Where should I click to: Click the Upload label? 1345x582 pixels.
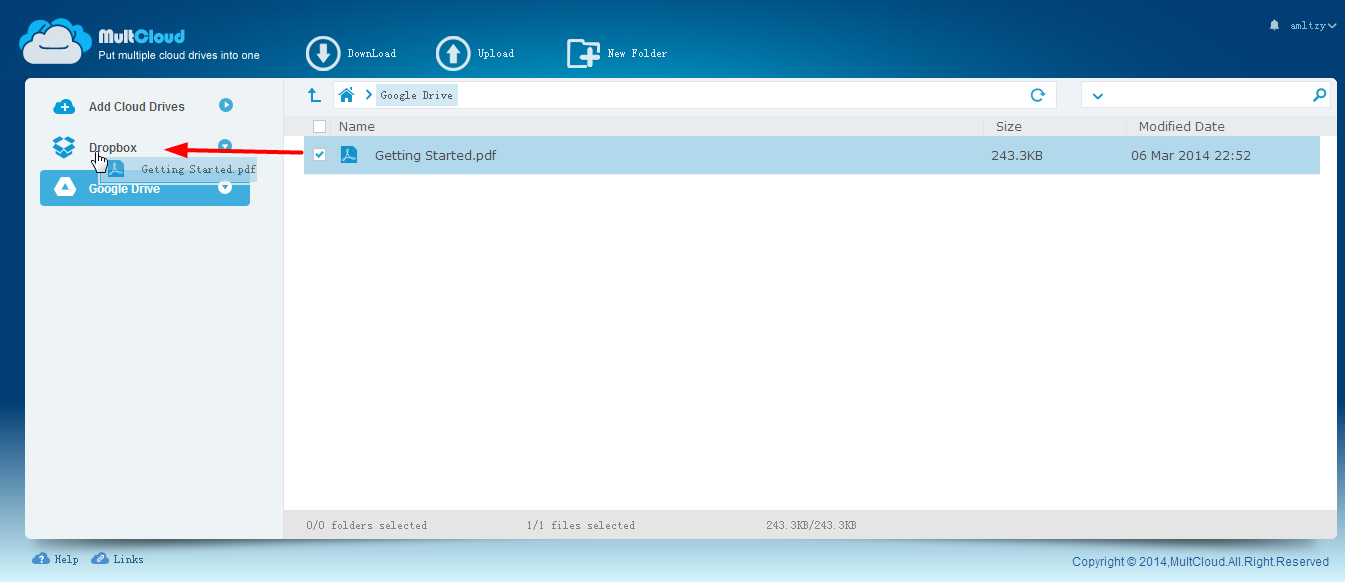coord(496,54)
